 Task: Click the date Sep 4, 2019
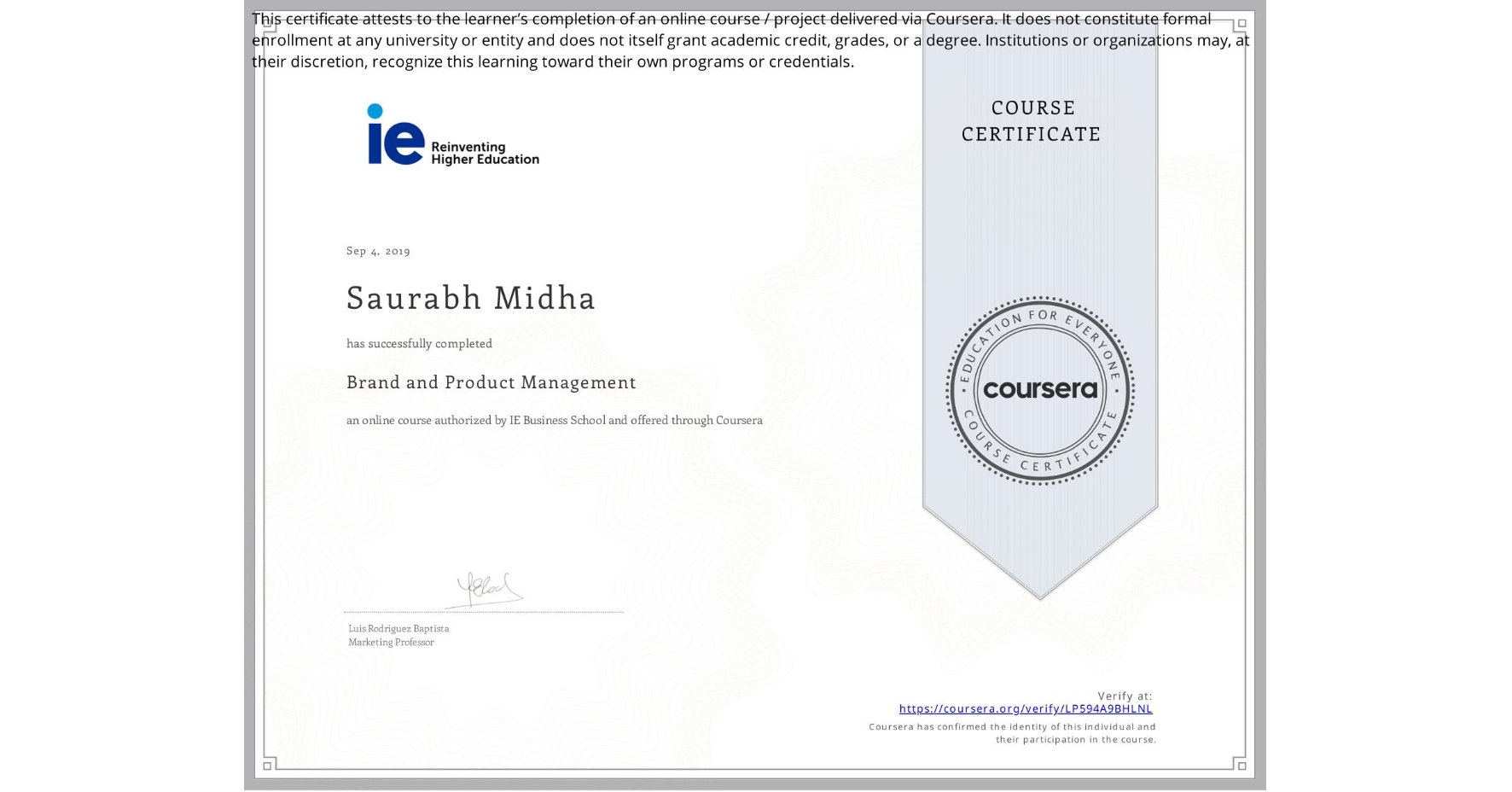tap(378, 251)
